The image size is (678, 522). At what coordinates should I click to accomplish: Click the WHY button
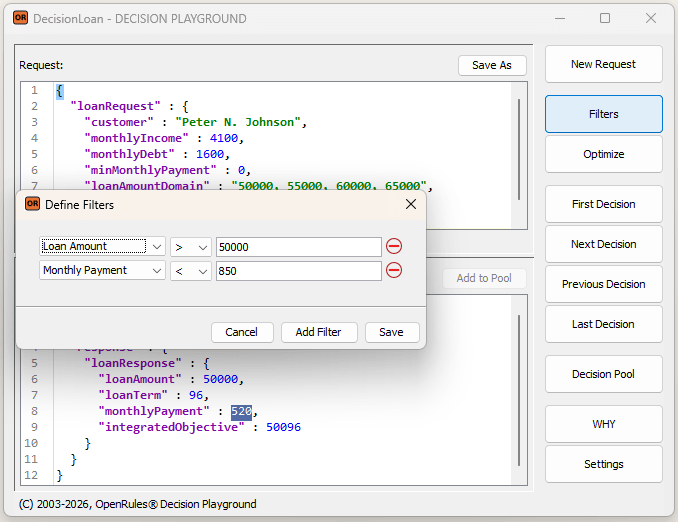coord(603,424)
